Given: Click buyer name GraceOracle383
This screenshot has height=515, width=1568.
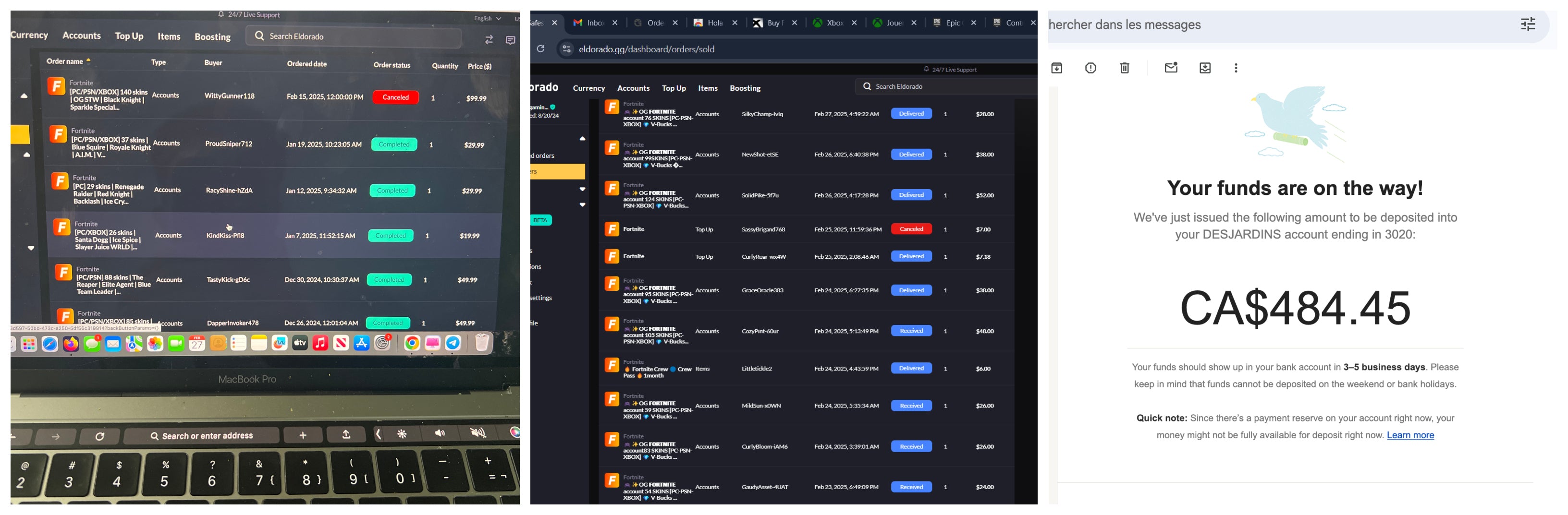Looking at the screenshot, I should tap(762, 290).
